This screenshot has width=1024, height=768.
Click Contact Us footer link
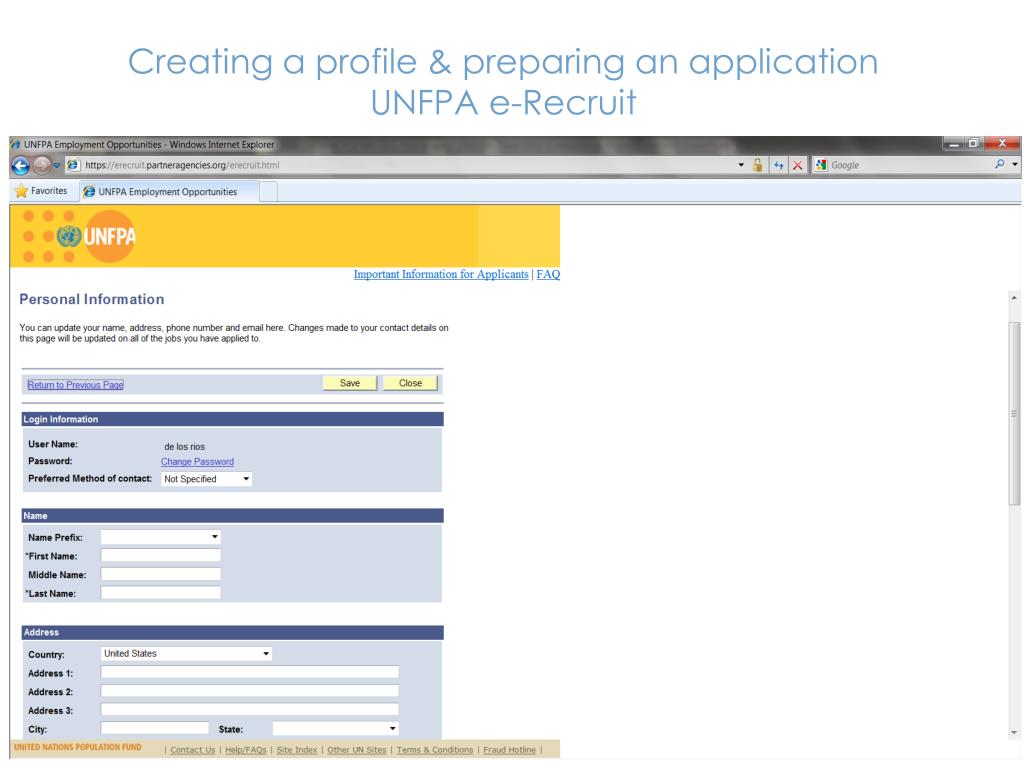(193, 750)
